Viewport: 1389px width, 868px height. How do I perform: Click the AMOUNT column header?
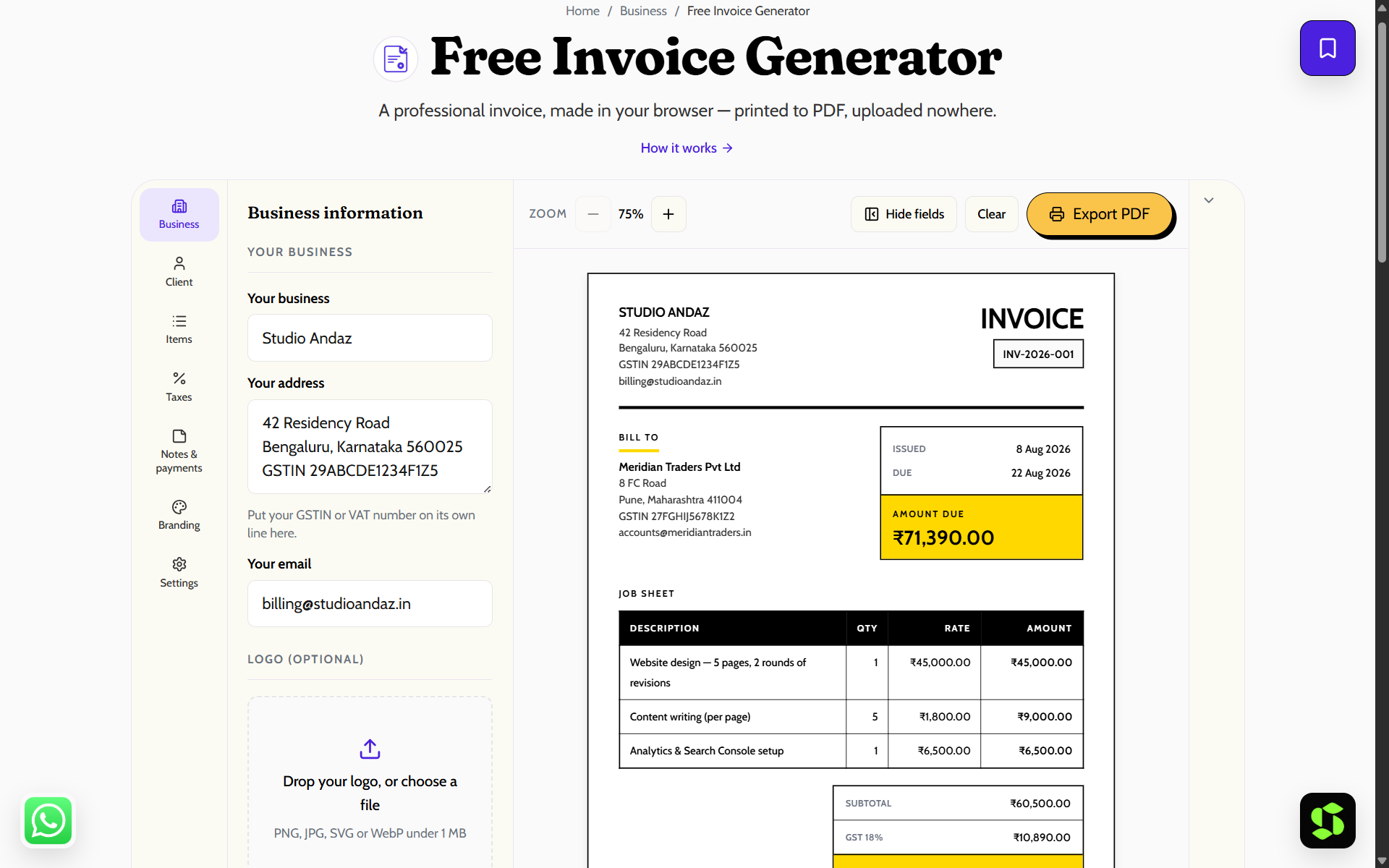pos(1049,629)
